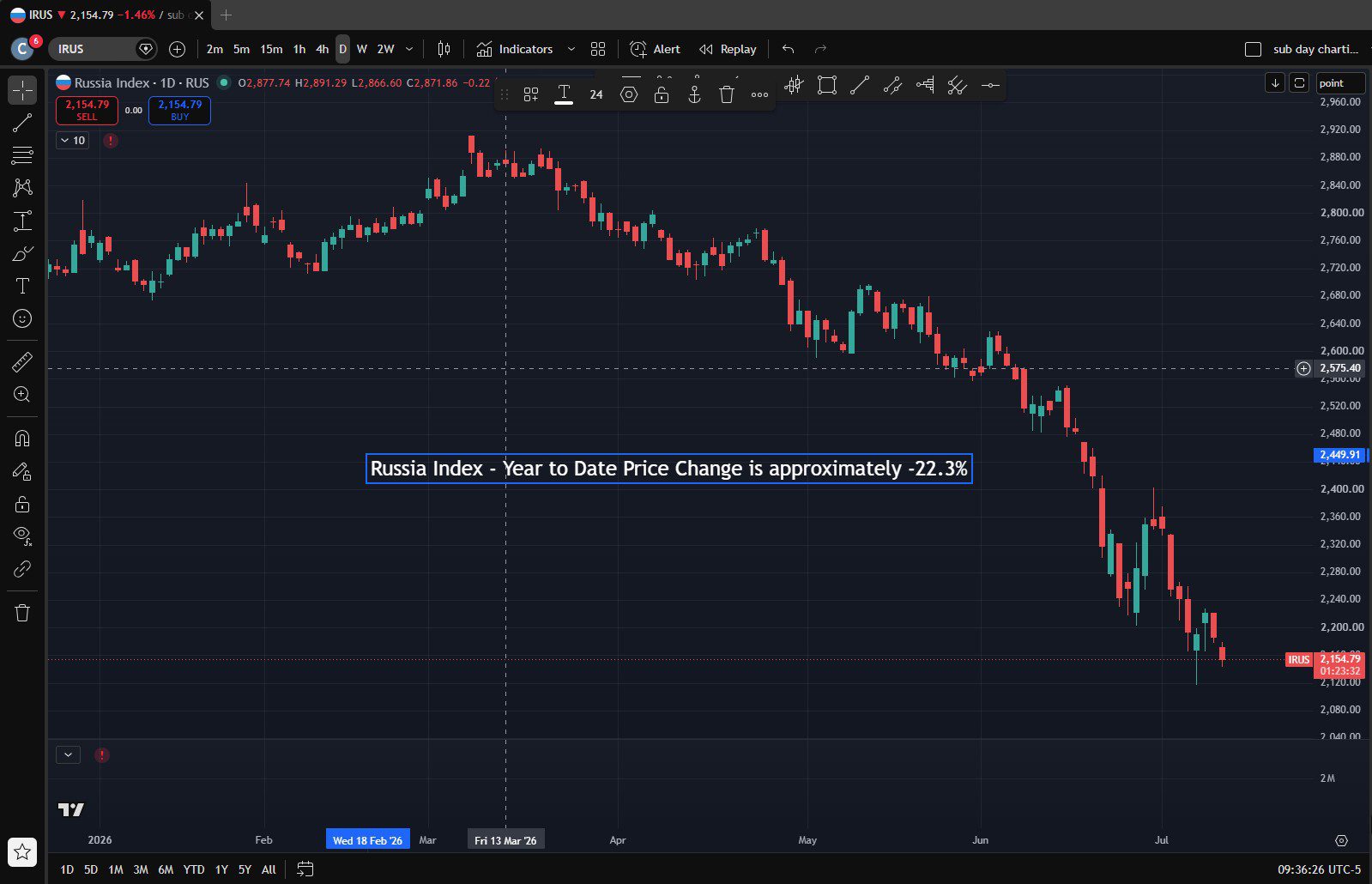Set date range to YTD
Image resolution: width=1372 pixels, height=884 pixels.
194,869
